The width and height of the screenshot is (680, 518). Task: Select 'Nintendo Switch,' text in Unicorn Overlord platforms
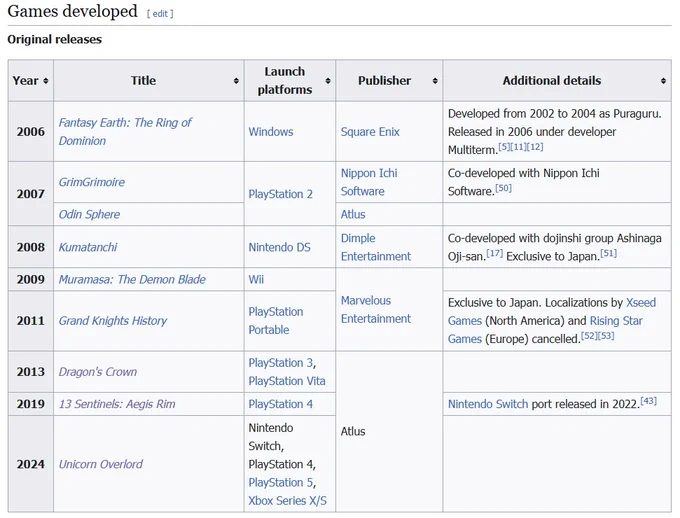pyautogui.click(x=271, y=437)
